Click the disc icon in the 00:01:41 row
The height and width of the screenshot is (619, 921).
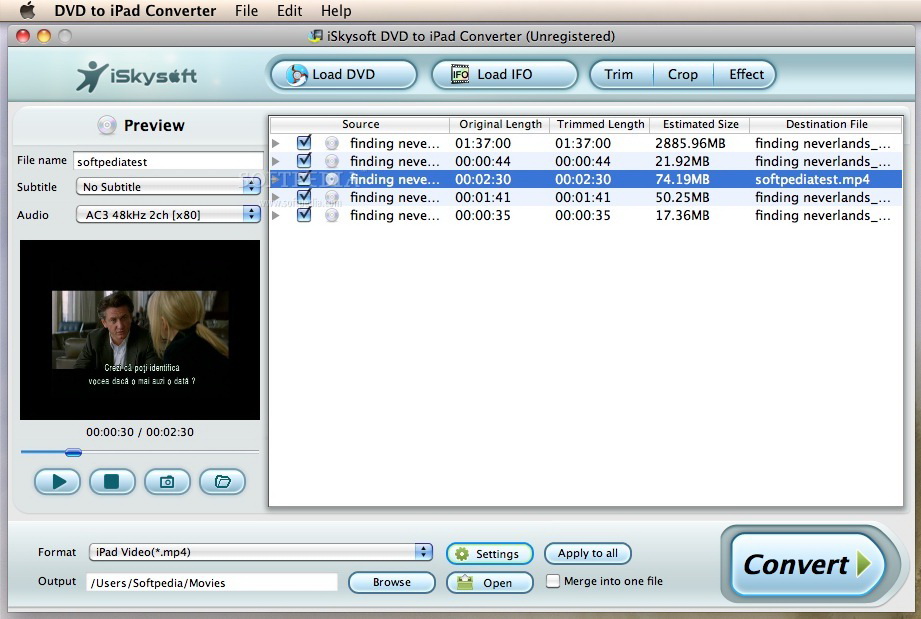pyautogui.click(x=332, y=197)
